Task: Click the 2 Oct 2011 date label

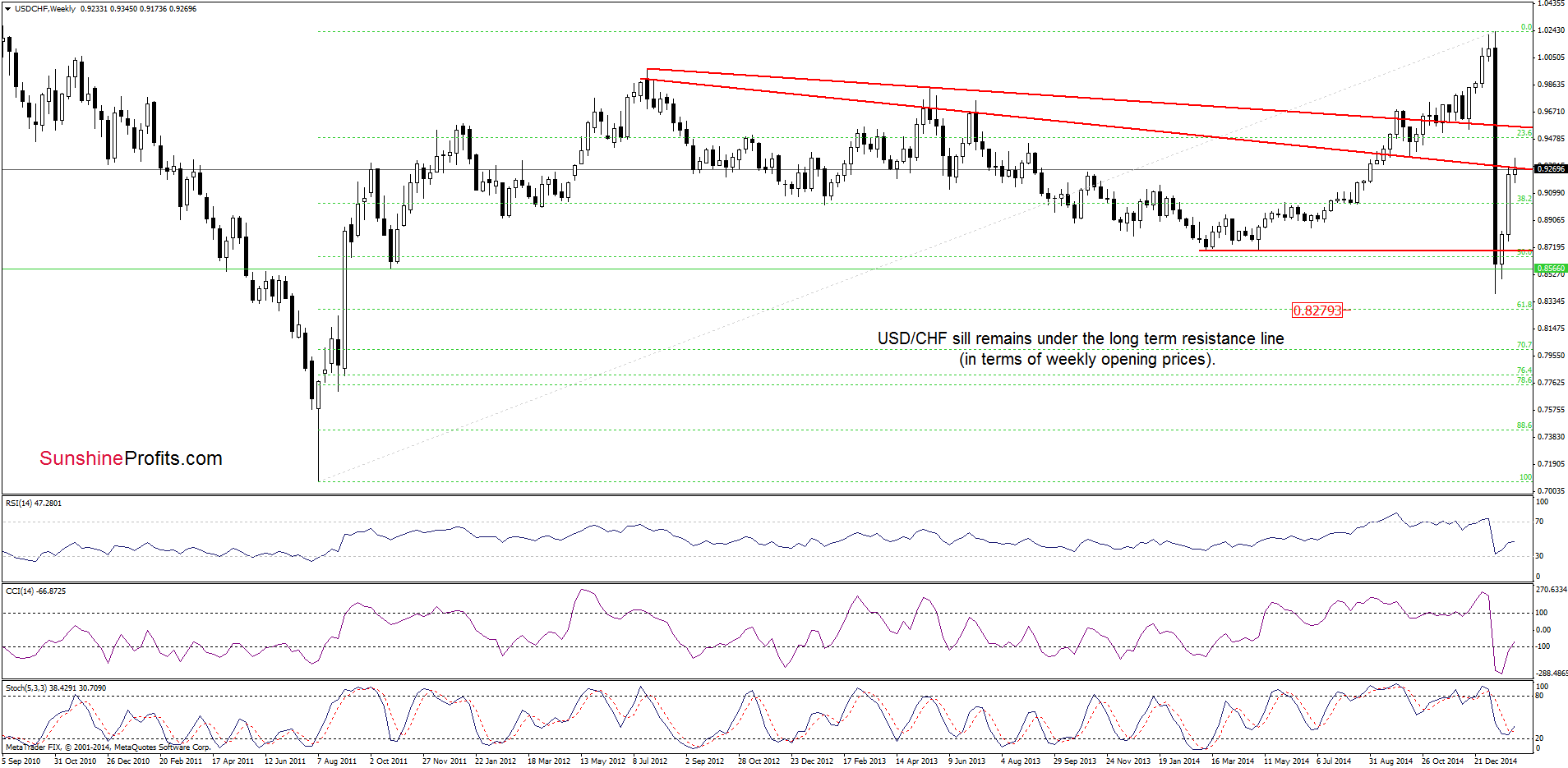Action: (389, 761)
